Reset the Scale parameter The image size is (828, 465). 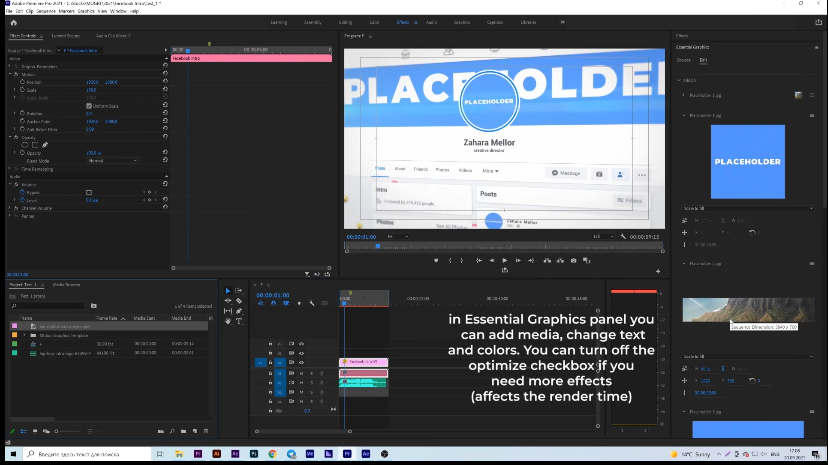[165, 90]
